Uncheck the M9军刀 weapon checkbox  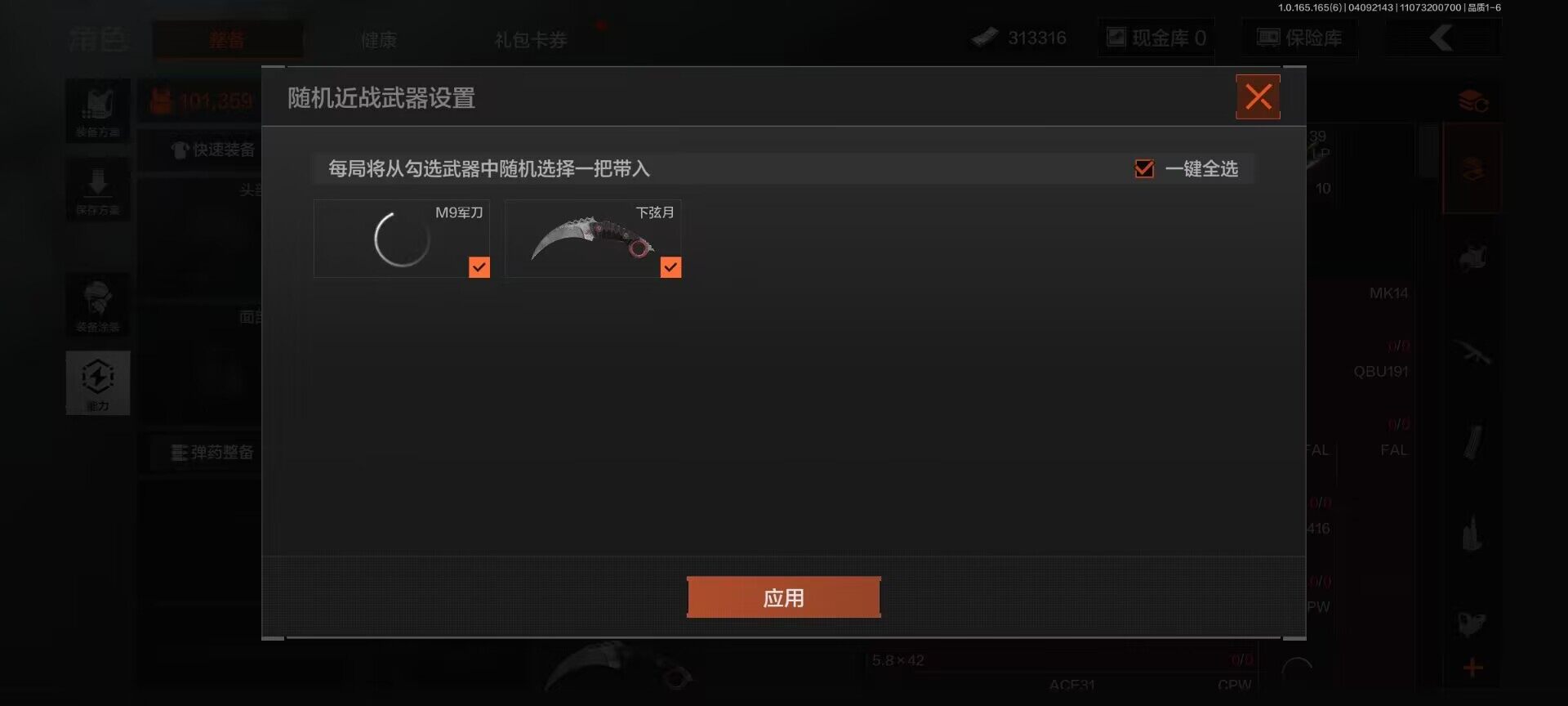(479, 267)
